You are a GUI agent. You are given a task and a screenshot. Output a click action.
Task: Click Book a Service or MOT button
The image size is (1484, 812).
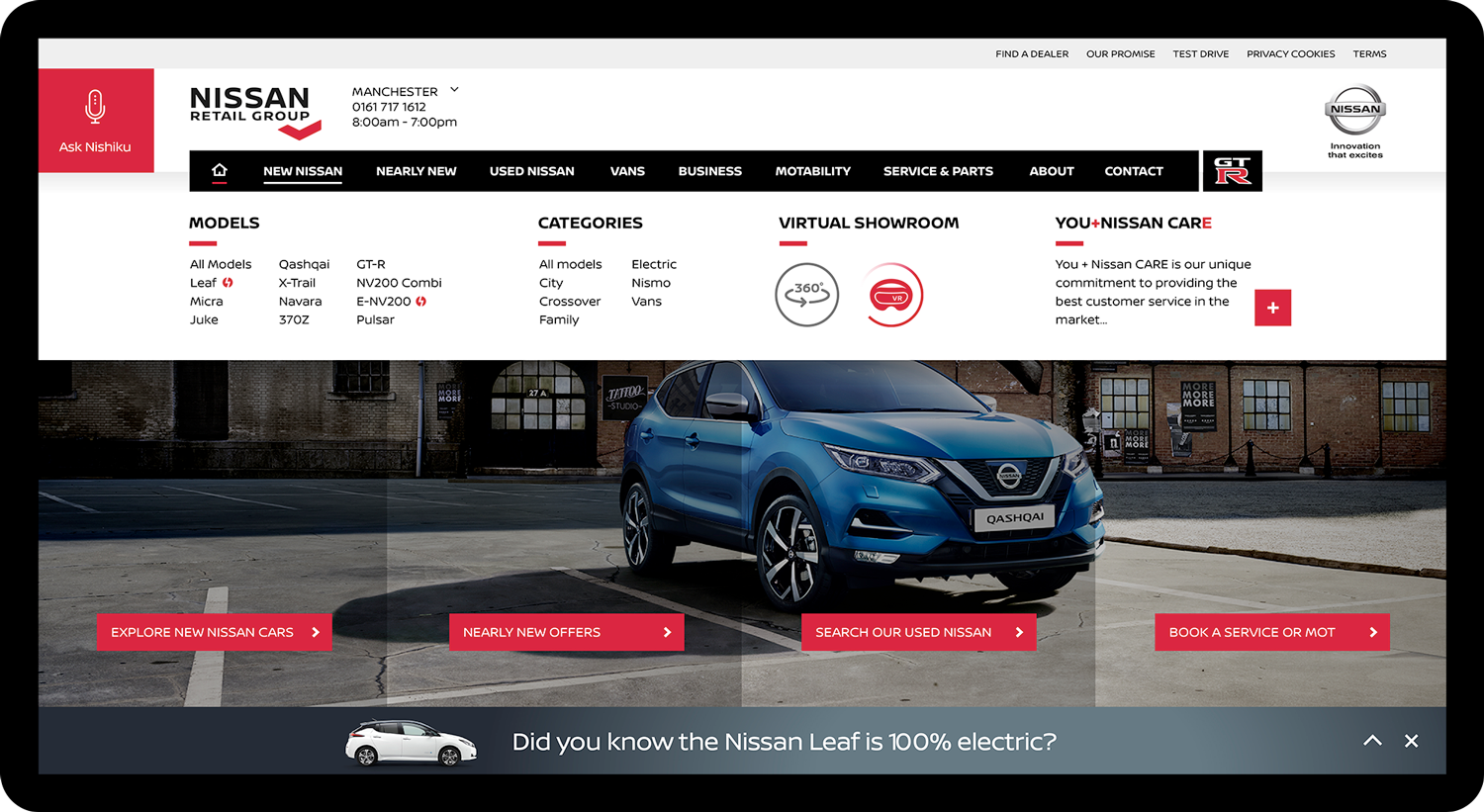pyautogui.click(x=1271, y=632)
